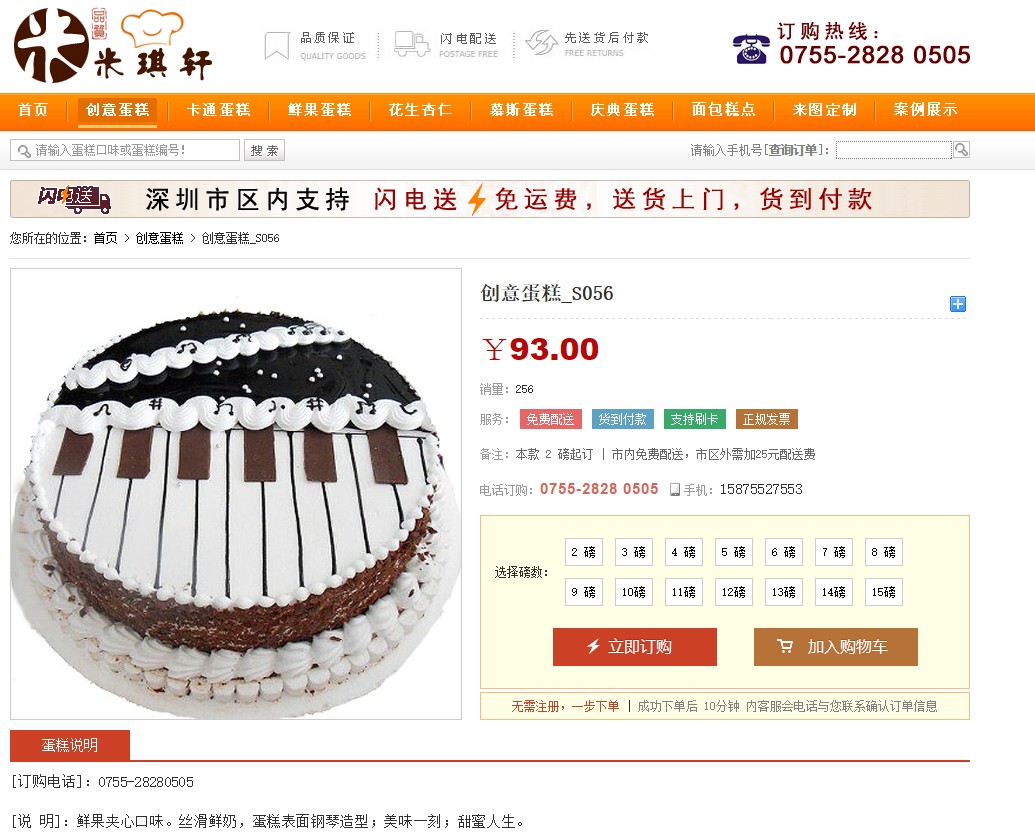Image resolution: width=1035 pixels, height=832 pixels.
Task: Click the quality guarantee bookmark icon
Action: click(277, 46)
